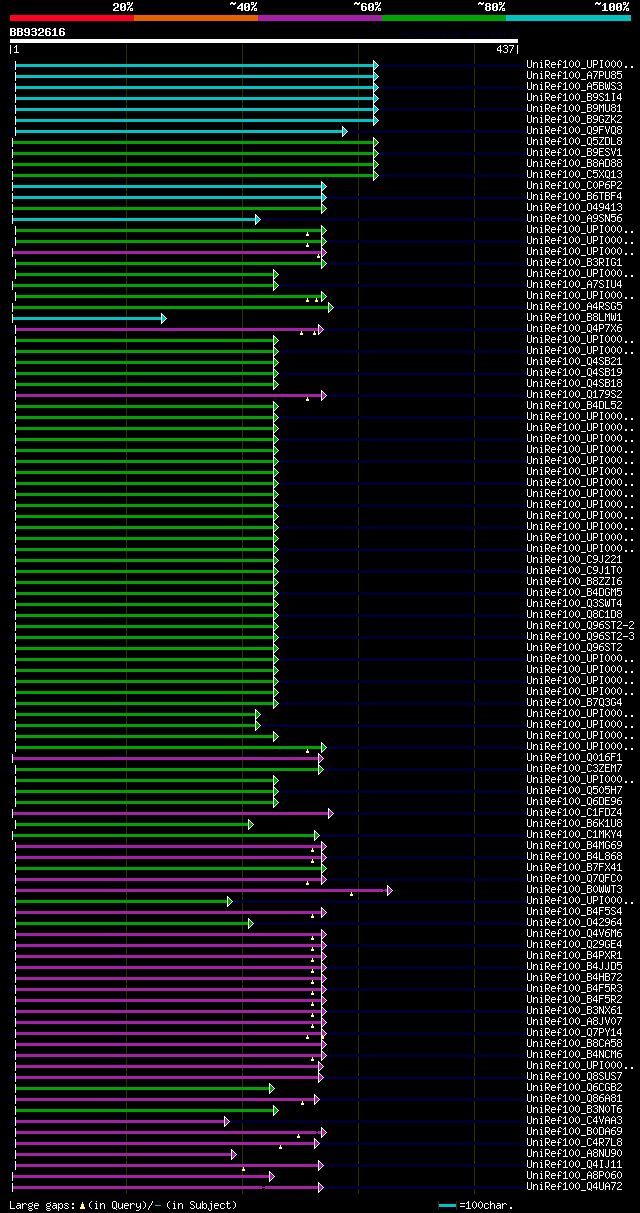640x1213 pixels.
Task: Open hit UniRef100_B9MU81
Action: [x=574, y=108]
